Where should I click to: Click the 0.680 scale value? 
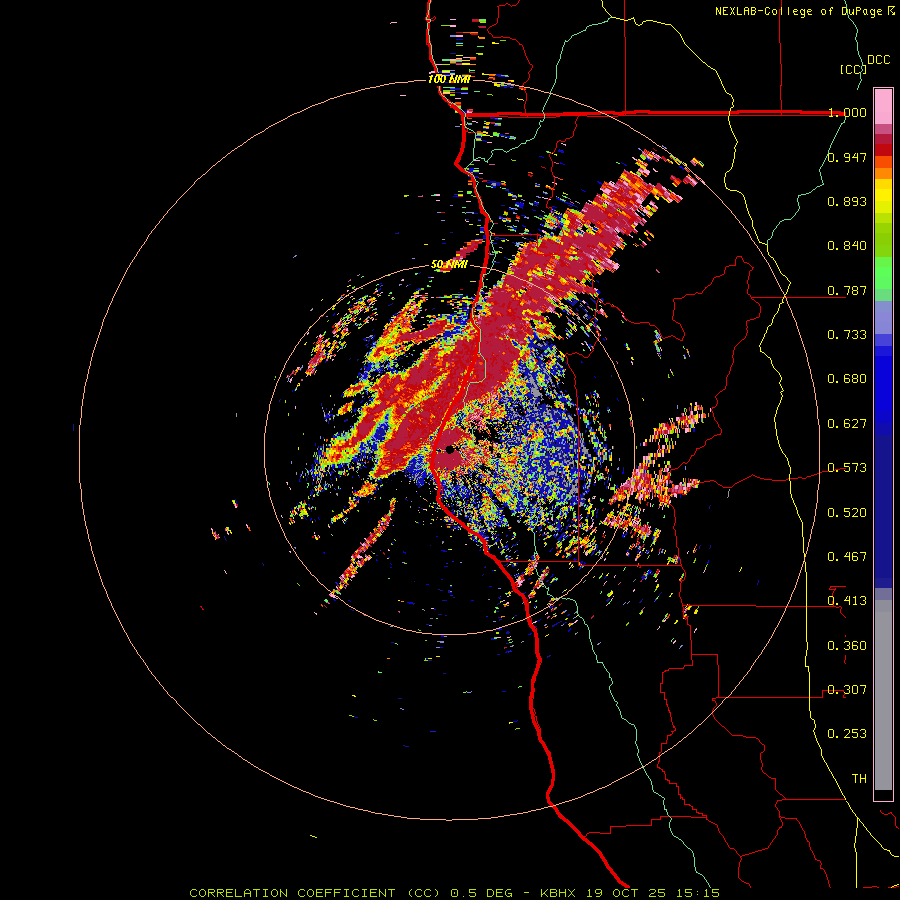[847, 379]
